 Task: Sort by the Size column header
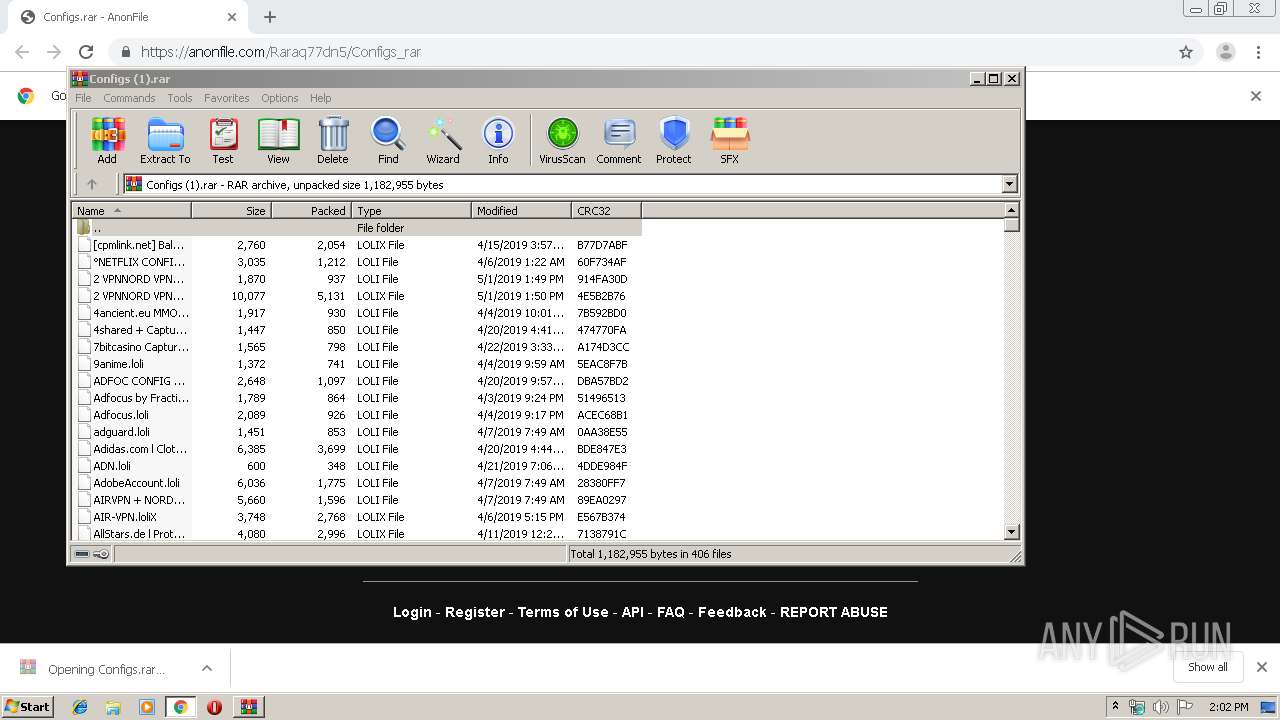(x=231, y=210)
